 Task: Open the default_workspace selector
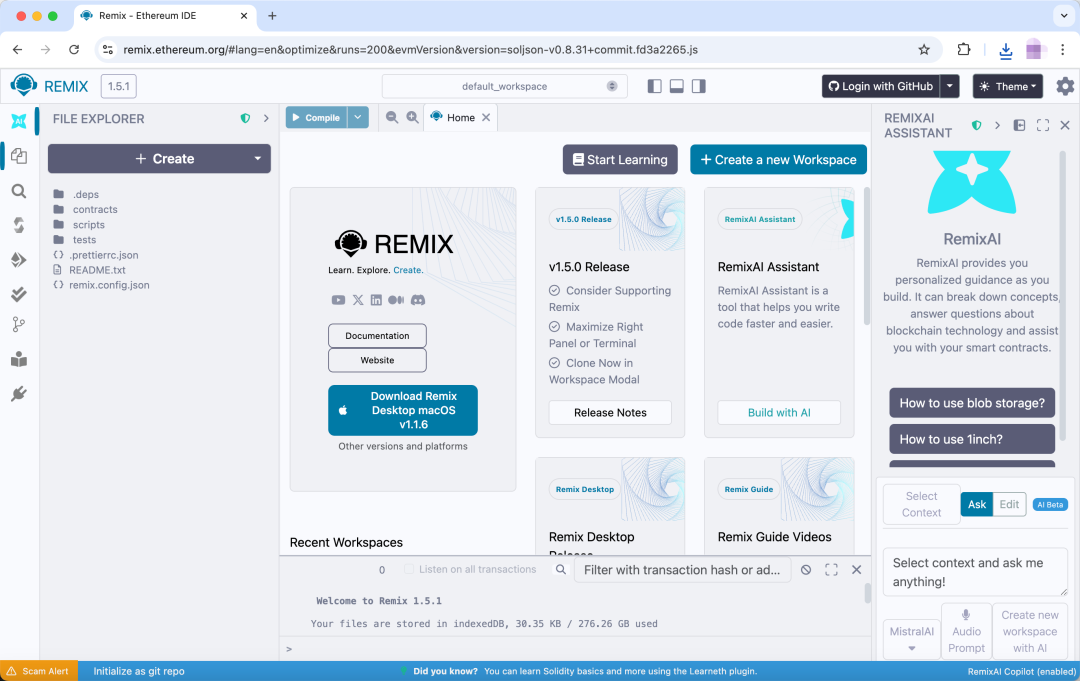505,86
